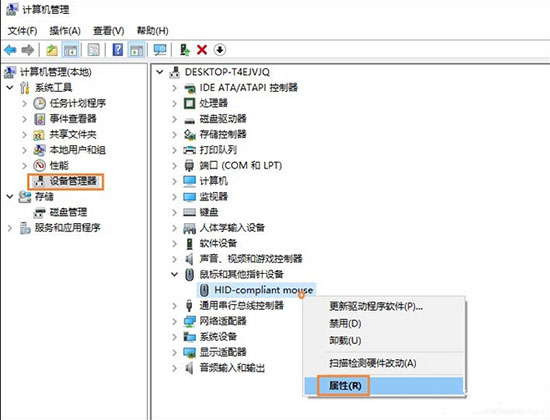Toggle the Show/Hide console tree icon
Viewport: 550px width, 420px height.
(70, 50)
